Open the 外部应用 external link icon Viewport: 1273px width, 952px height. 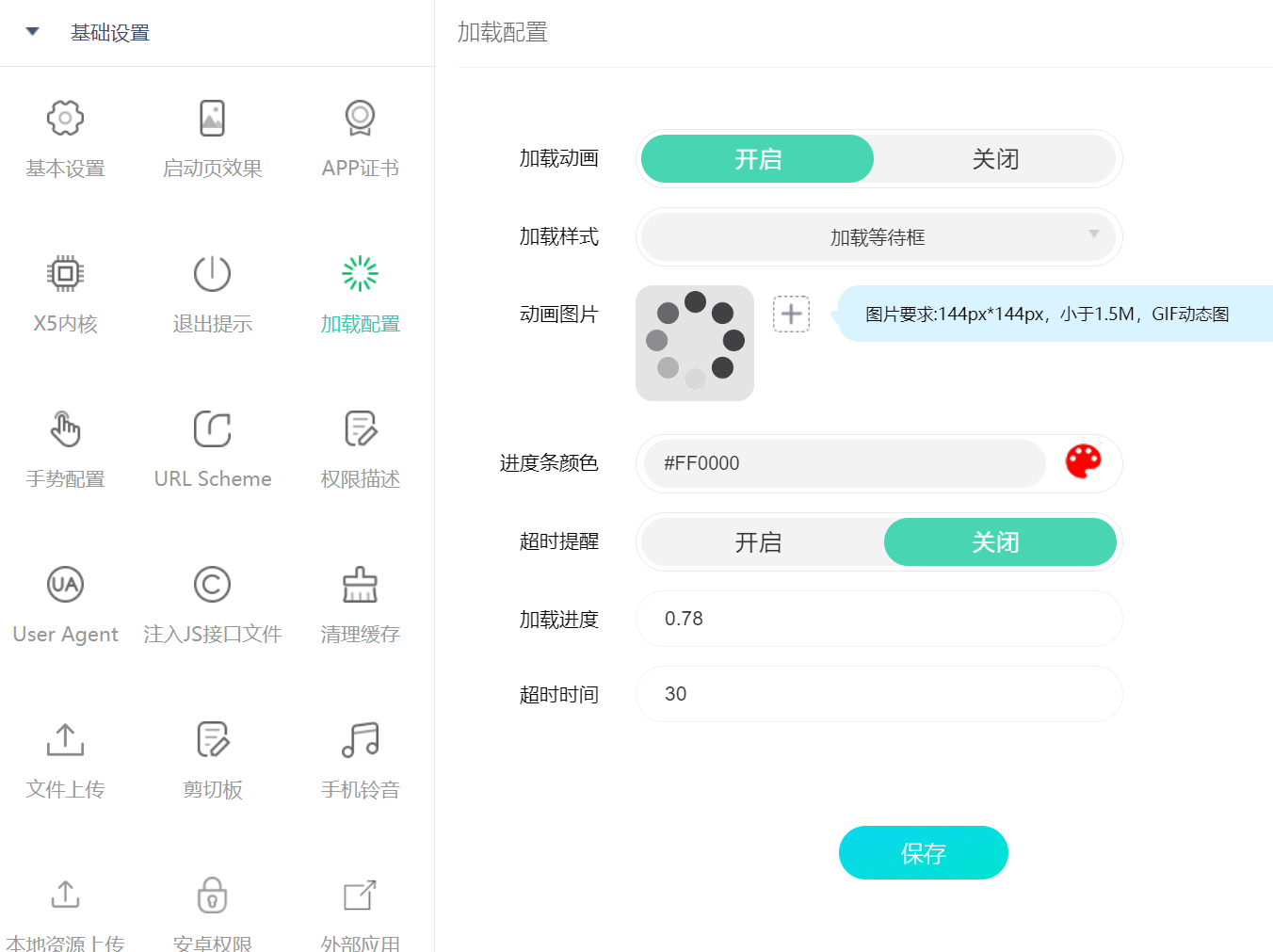click(x=360, y=895)
